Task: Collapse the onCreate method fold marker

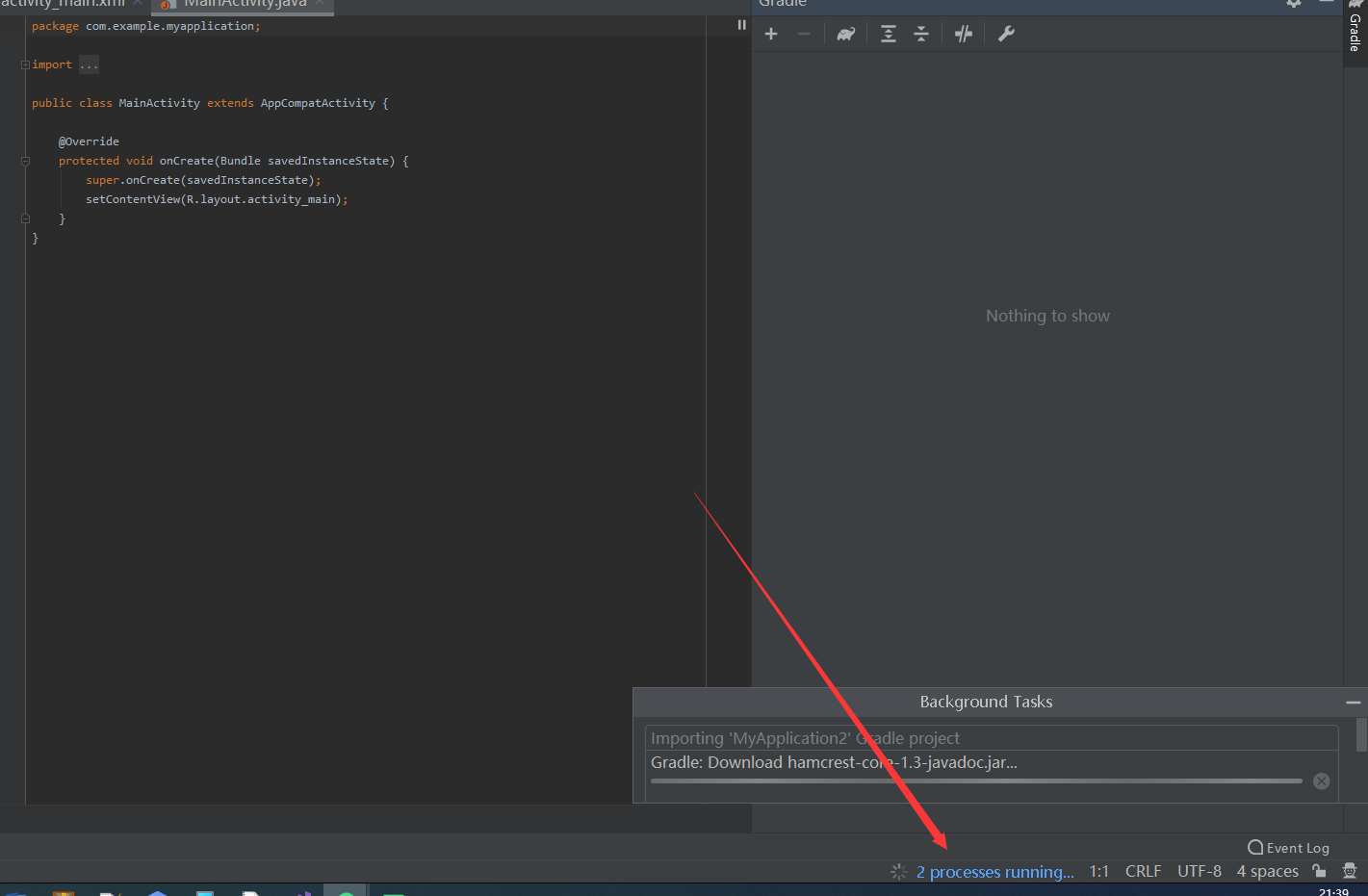Action: click(25, 161)
